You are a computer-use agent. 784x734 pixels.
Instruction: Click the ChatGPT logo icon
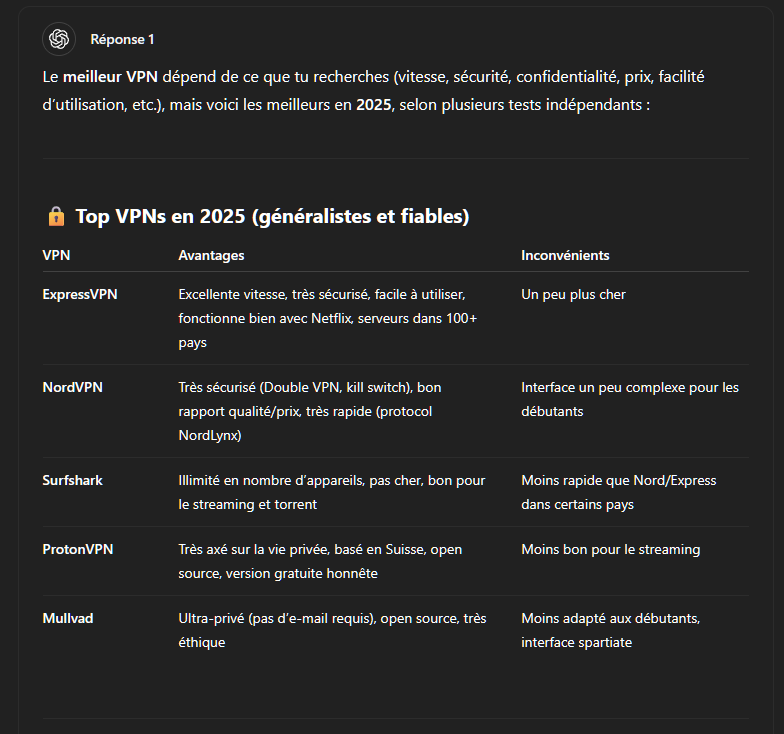pos(59,39)
